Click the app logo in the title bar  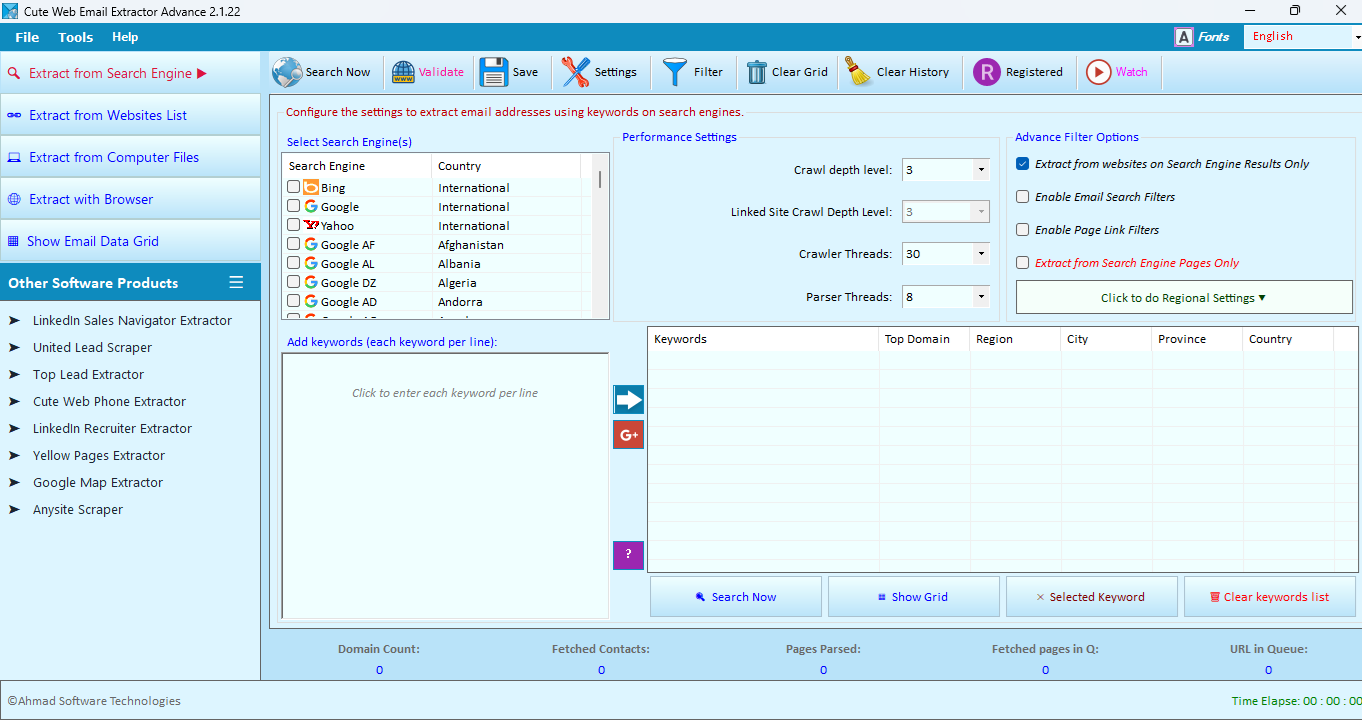click(10, 11)
